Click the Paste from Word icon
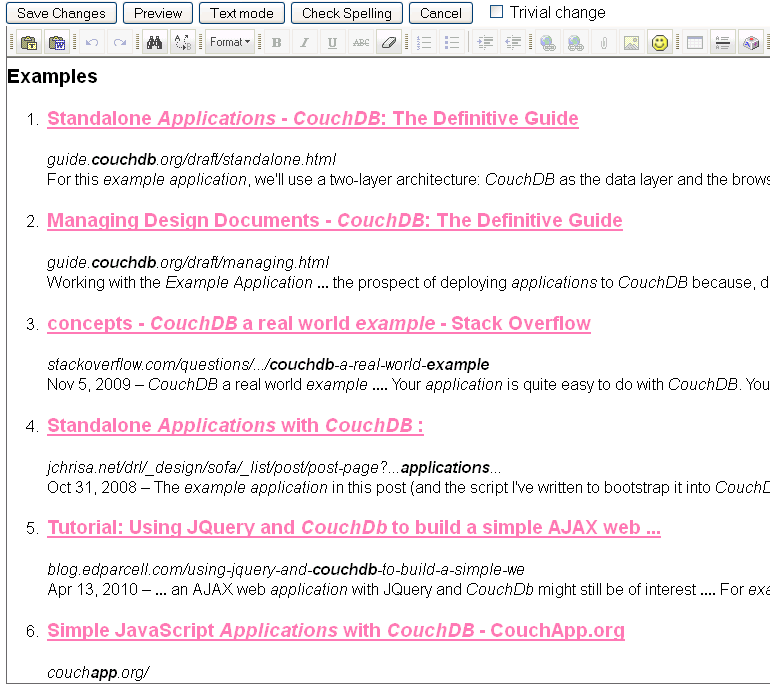 57,43
